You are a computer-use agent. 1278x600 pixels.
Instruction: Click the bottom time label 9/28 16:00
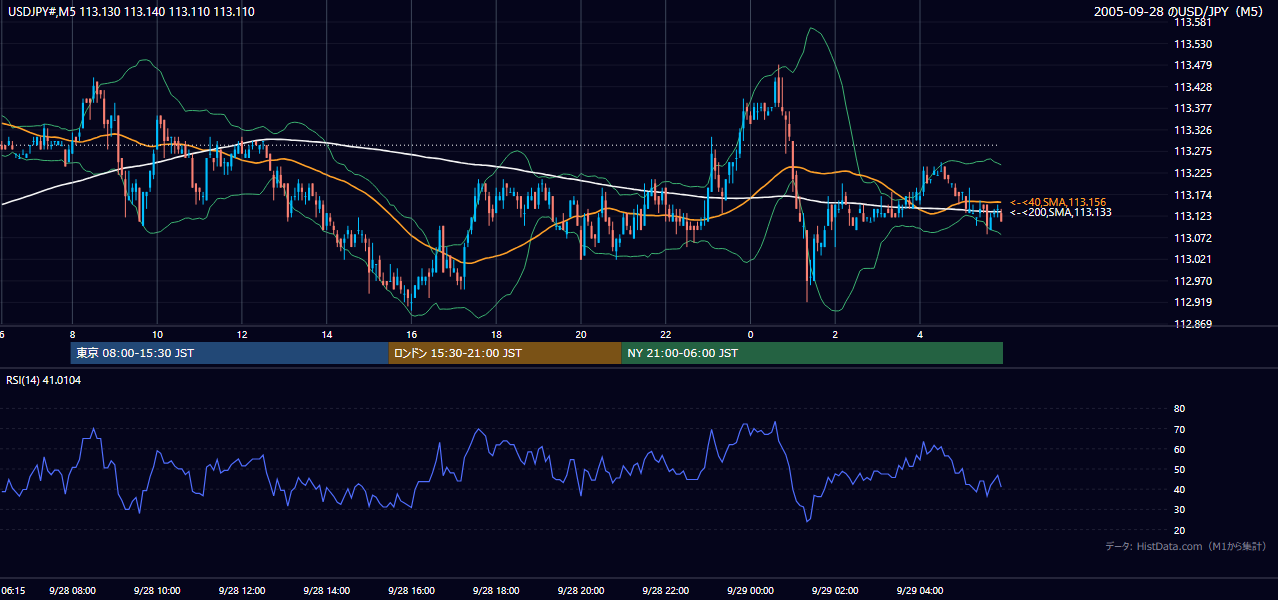tap(412, 591)
